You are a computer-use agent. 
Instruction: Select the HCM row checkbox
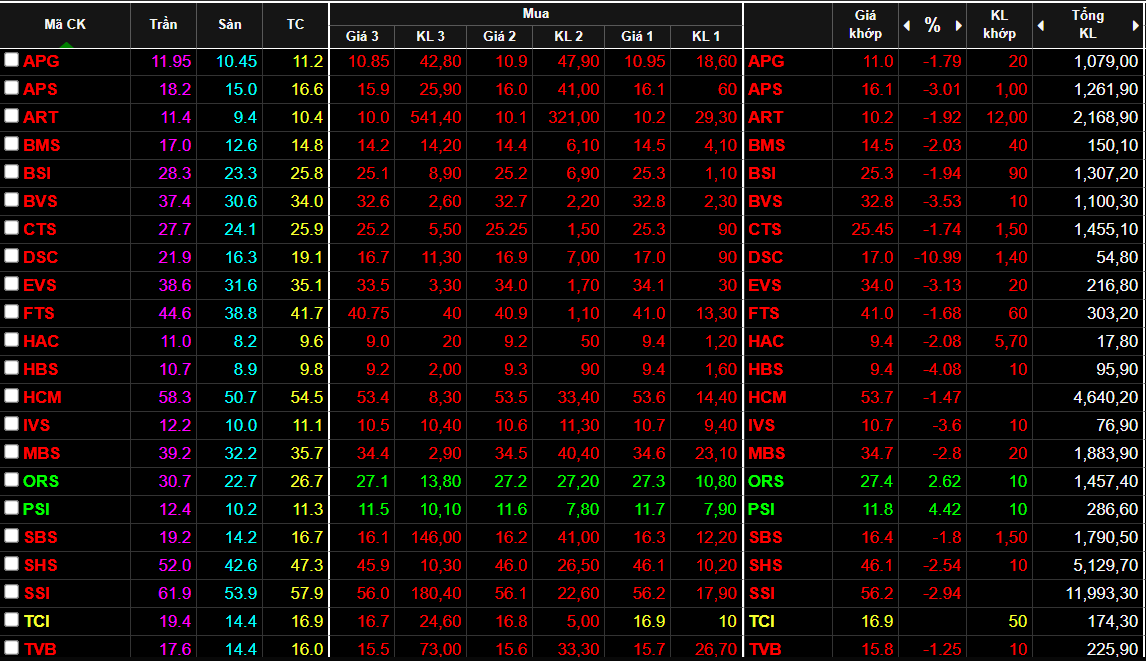click(x=11, y=396)
